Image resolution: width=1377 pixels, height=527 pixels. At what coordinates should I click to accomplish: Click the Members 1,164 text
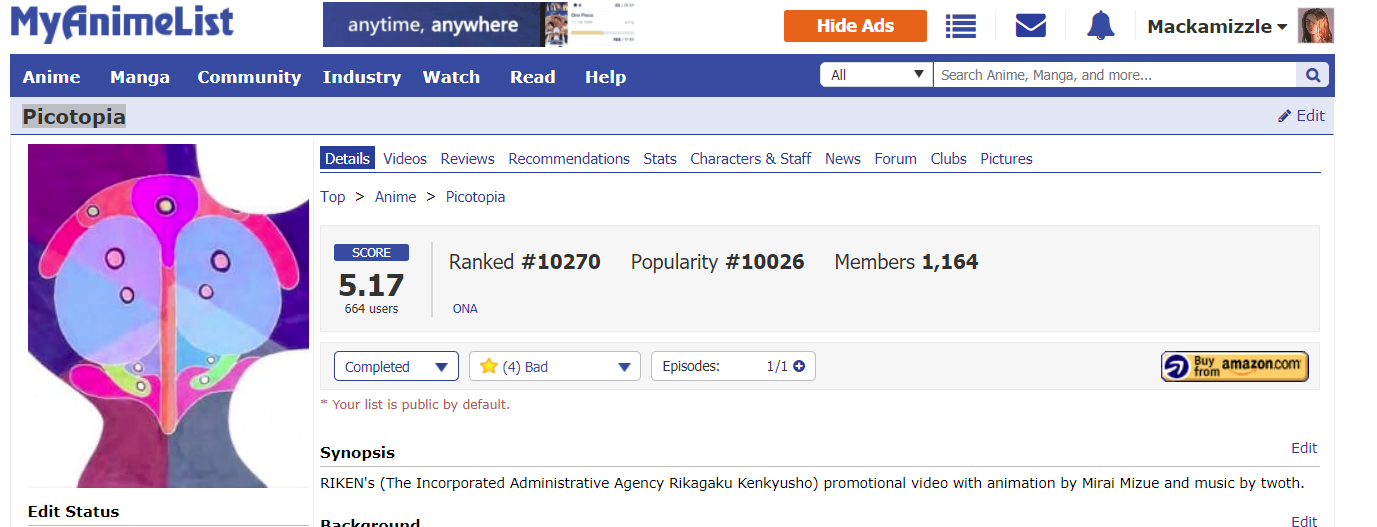(907, 262)
